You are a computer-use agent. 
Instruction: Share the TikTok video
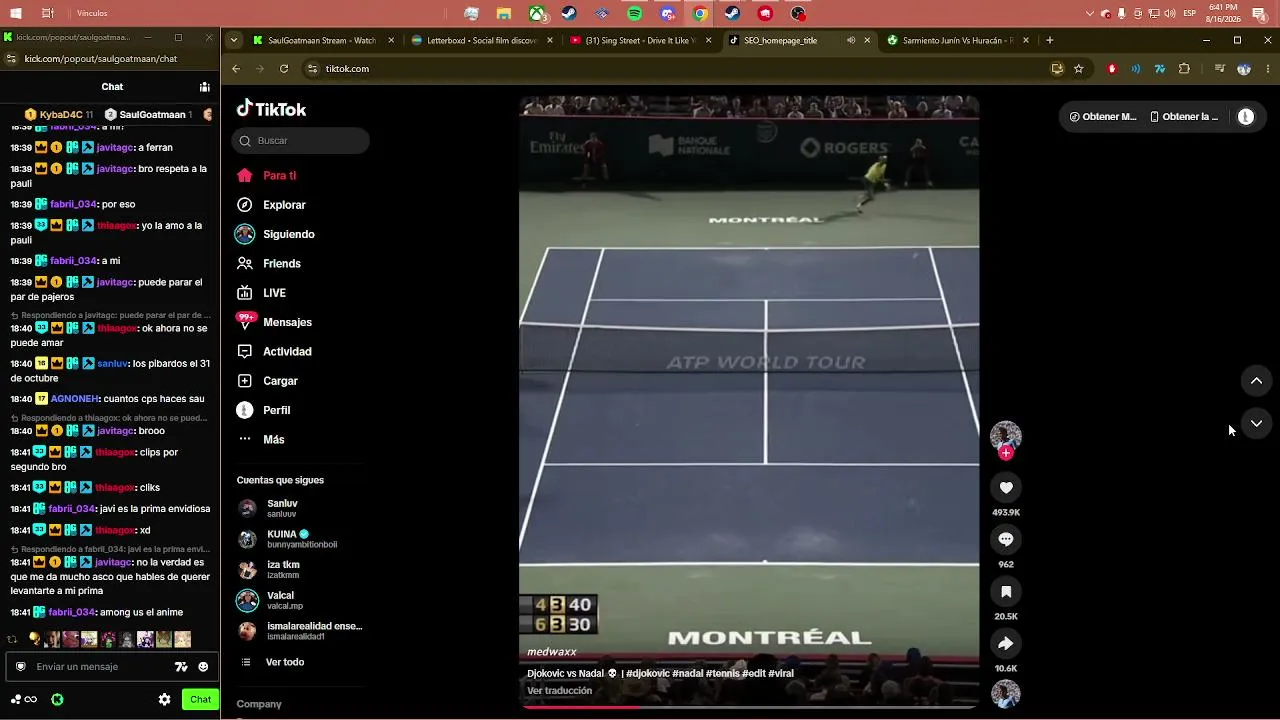(x=1006, y=644)
